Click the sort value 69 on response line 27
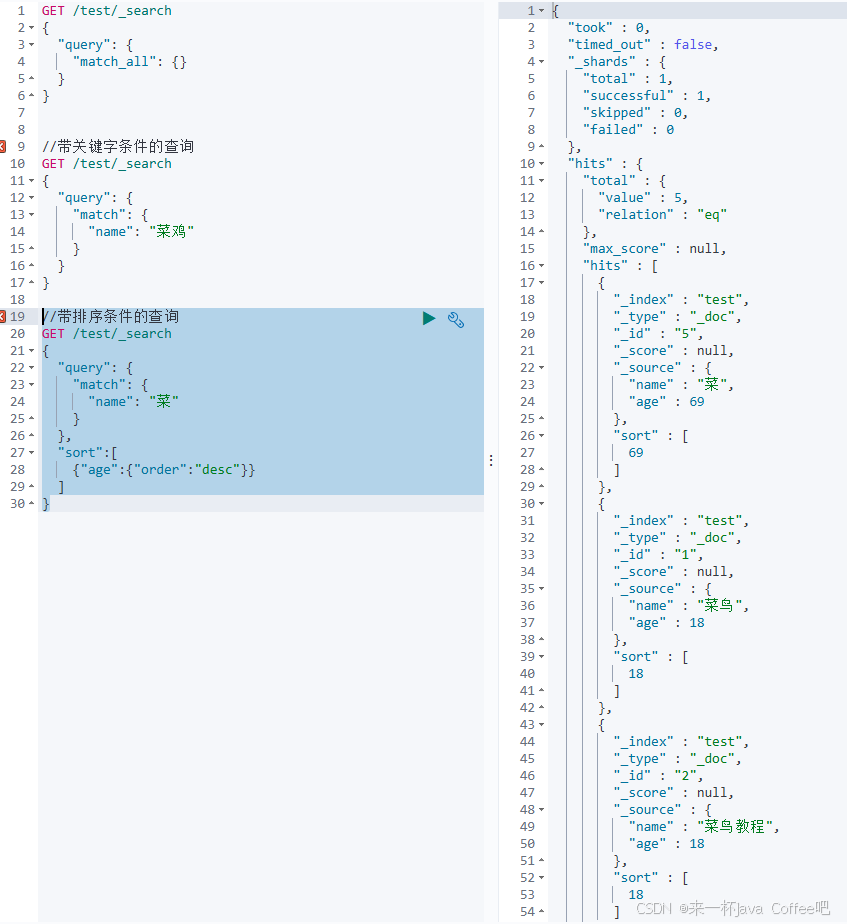 tap(636, 453)
